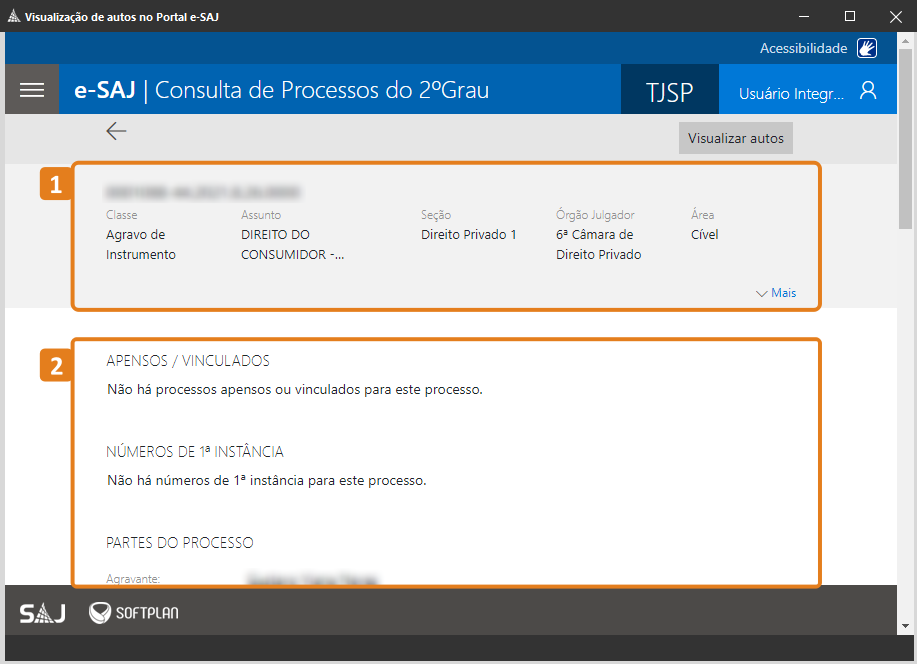The height and width of the screenshot is (664, 917).
Task: Open the hamburger menu
Action: coord(32,90)
